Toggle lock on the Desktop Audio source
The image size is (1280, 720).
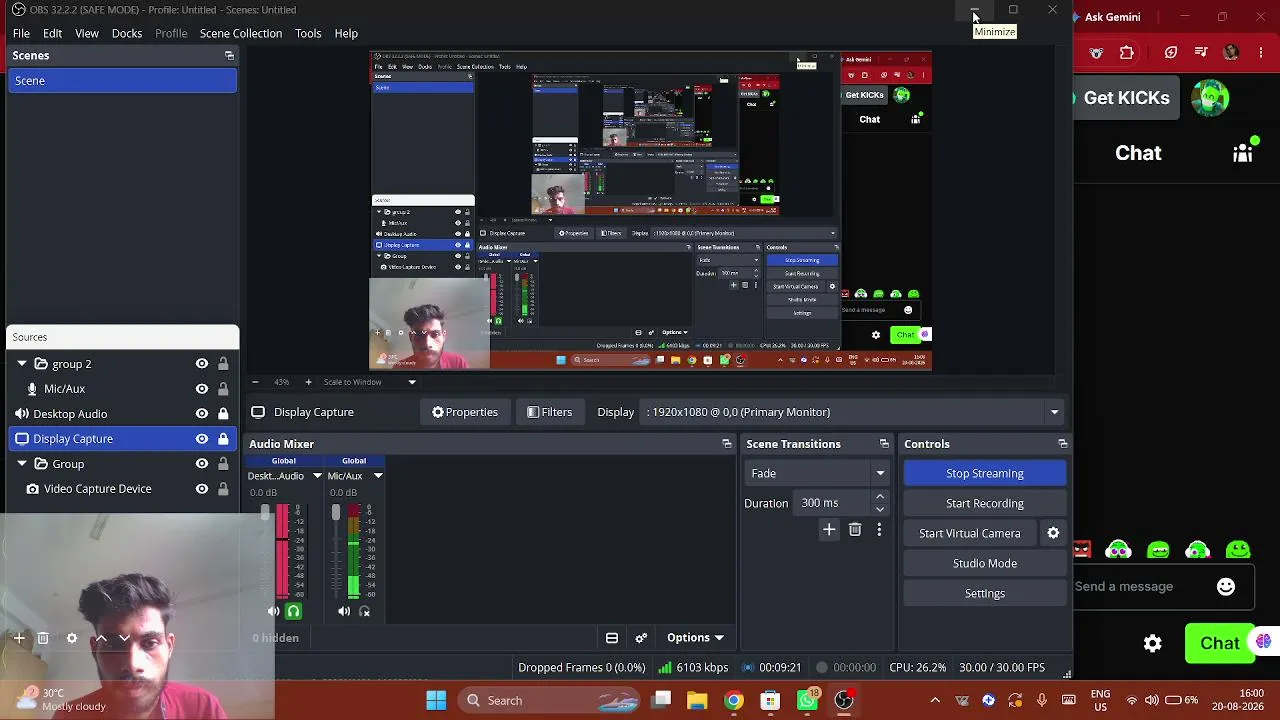(223, 414)
